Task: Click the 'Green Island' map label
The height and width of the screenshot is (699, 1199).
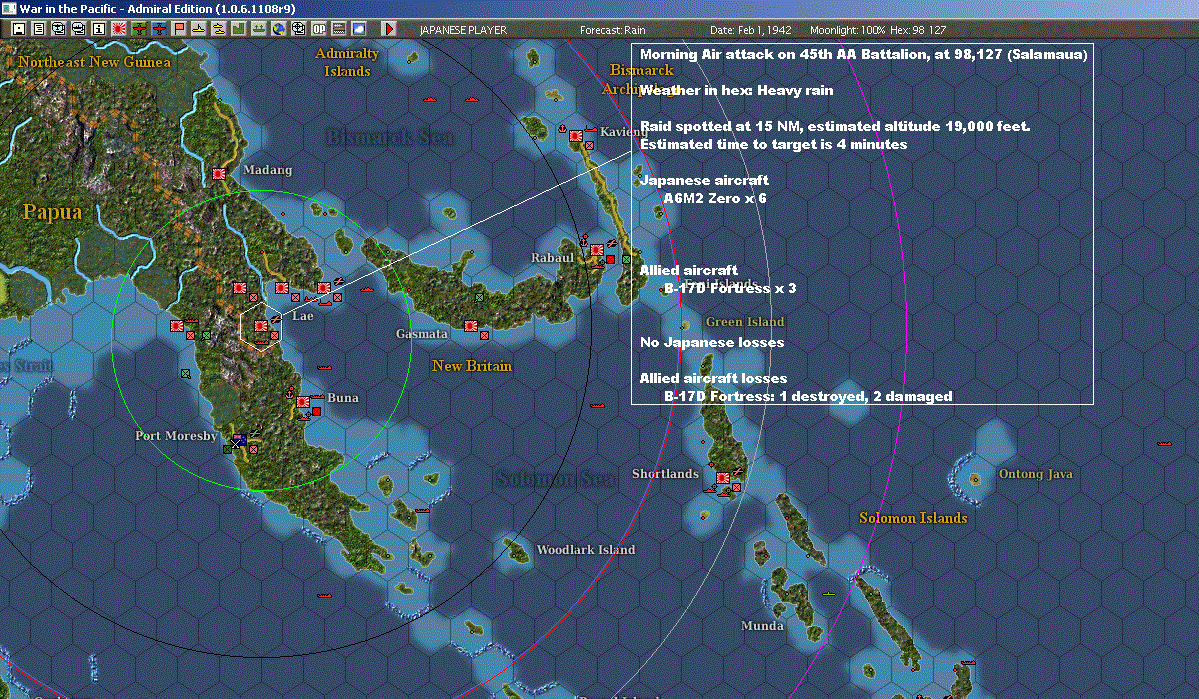Action: pos(745,321)
